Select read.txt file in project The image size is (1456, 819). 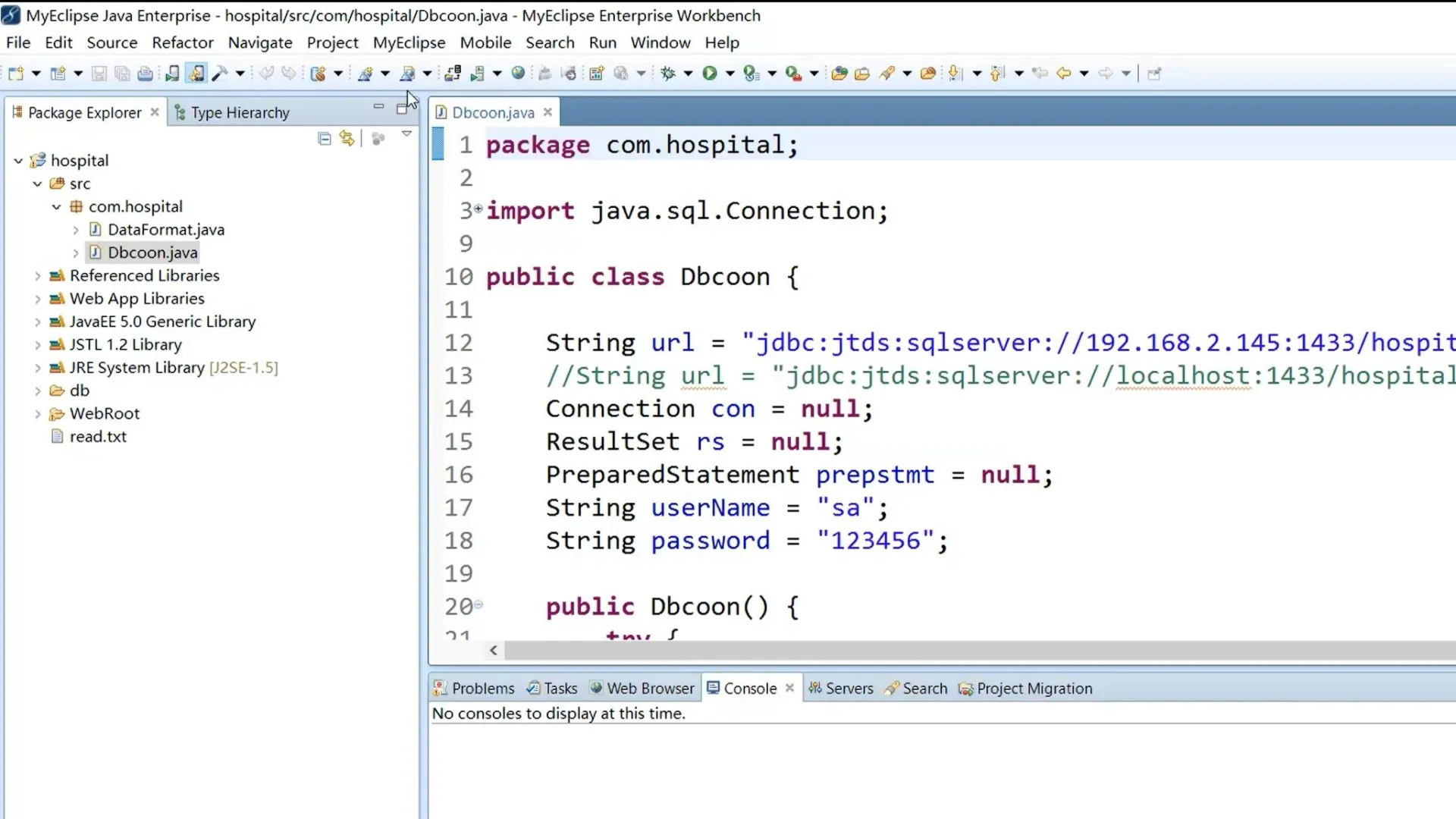point(98,437)
